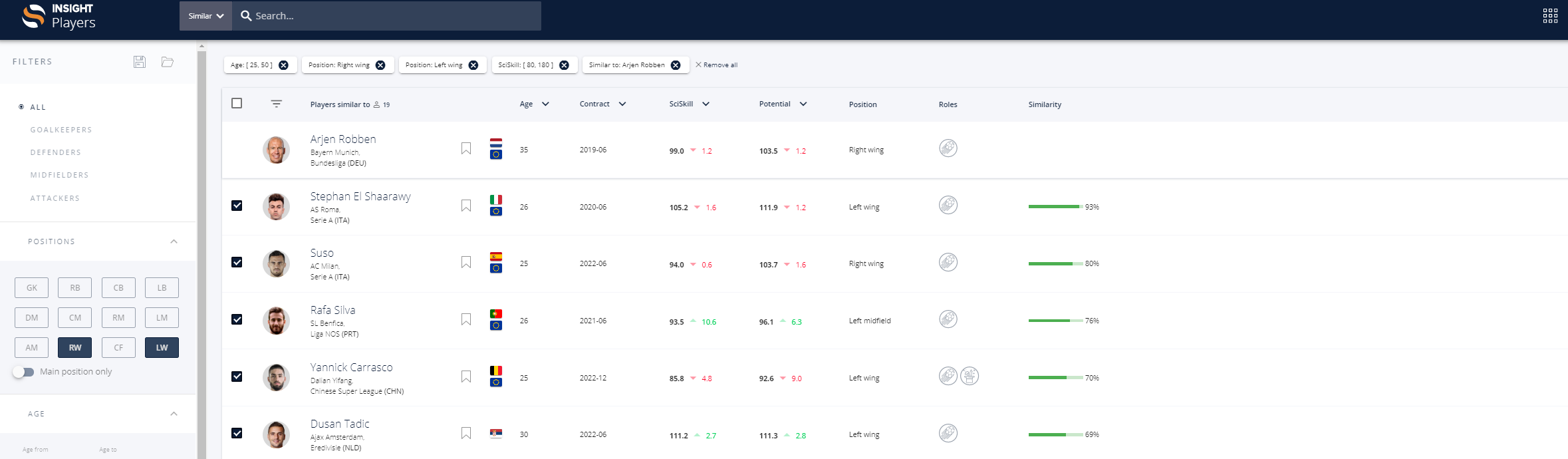Uncheck Yannick Carrasco's row checkbox
Screen dimensions: 1568x459
pyautogui.click(x=237, y=377)
